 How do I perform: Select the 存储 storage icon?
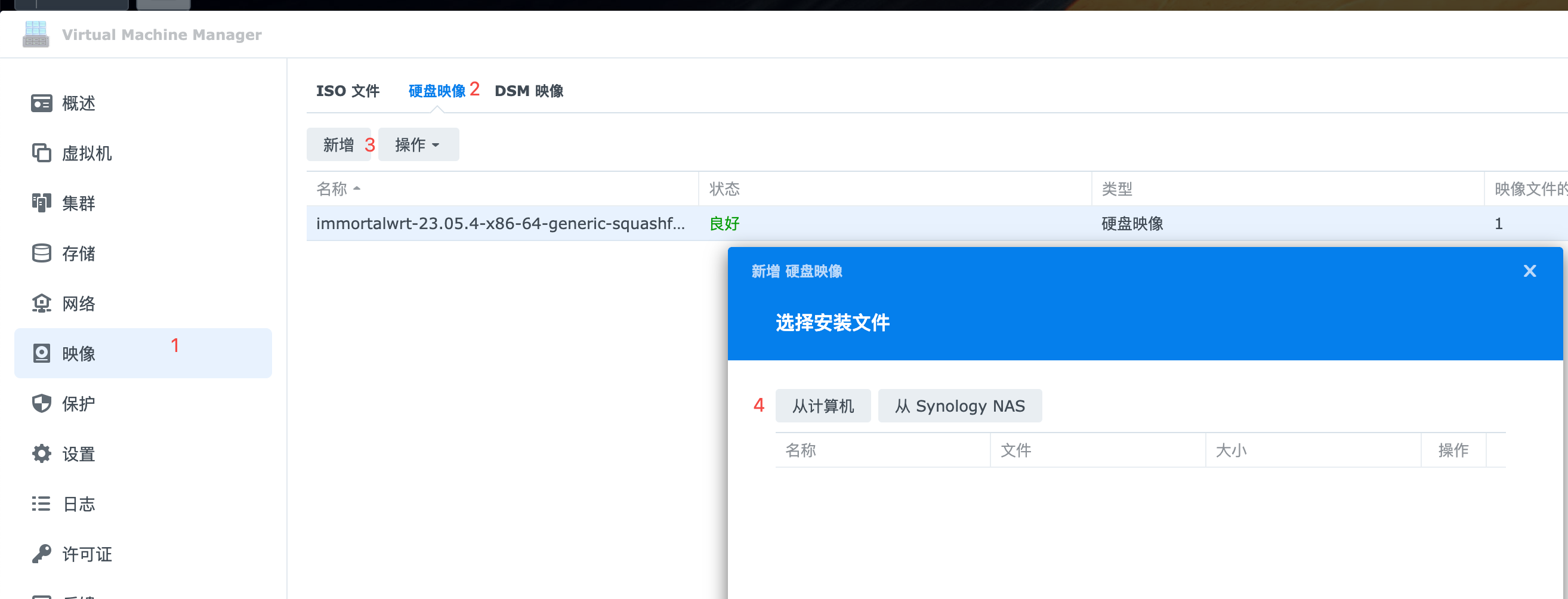tap(41, 253)
